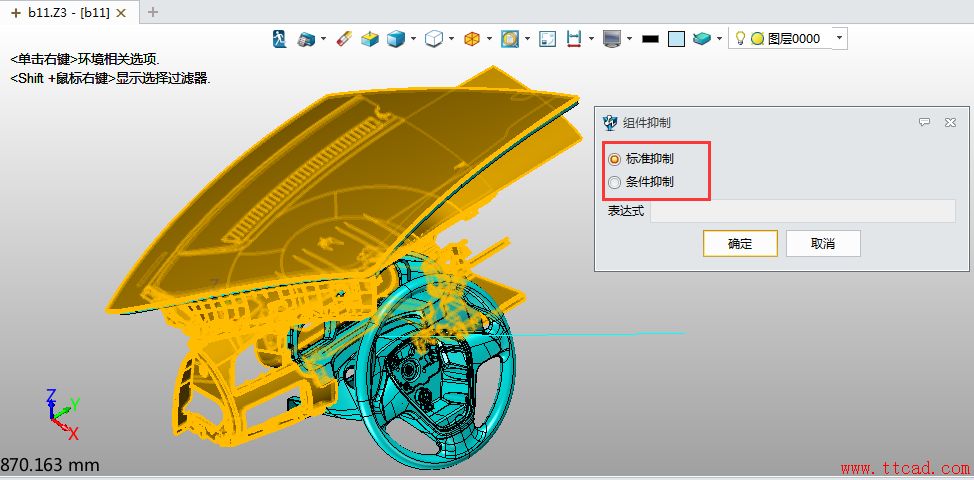The height and width of the screenshot is (480, 974).
Task: Close the 组件抑制 dialog
Action: (x=950, y=122)
